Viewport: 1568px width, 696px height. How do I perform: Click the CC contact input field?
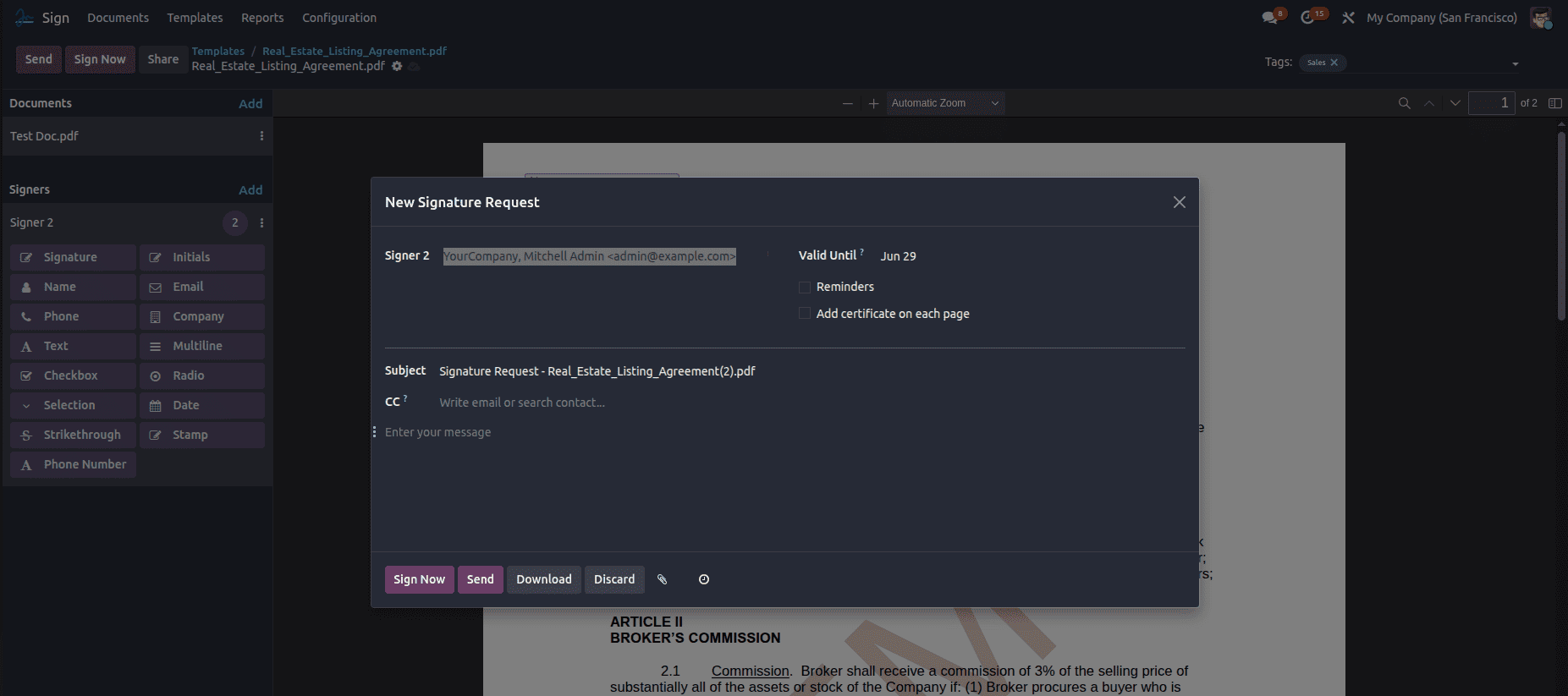coord(811,403)
